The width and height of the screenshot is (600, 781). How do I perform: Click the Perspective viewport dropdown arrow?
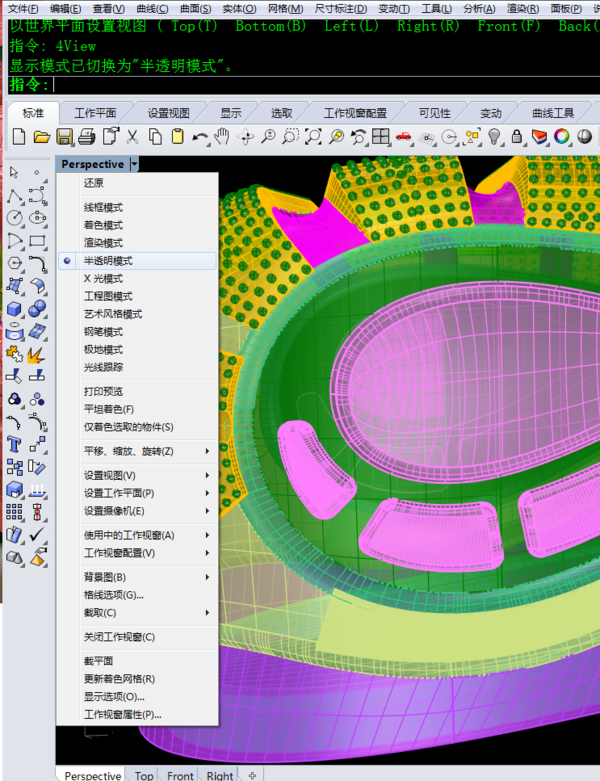click(x=134, y=164)
